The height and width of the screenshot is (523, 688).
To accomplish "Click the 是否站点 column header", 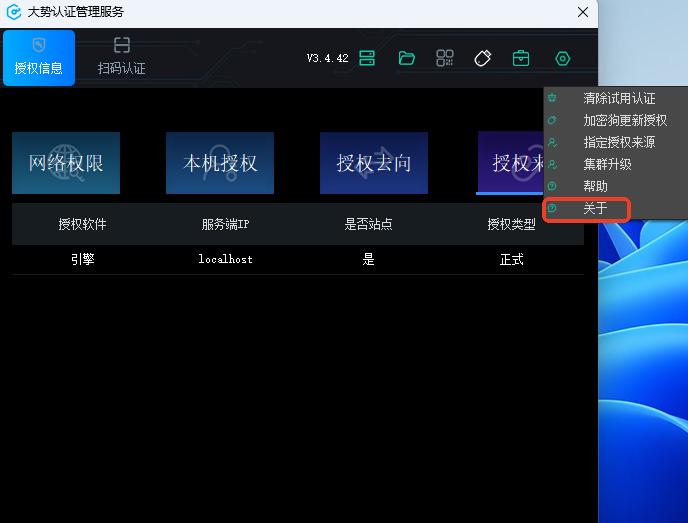I will (x=368, y=224).
